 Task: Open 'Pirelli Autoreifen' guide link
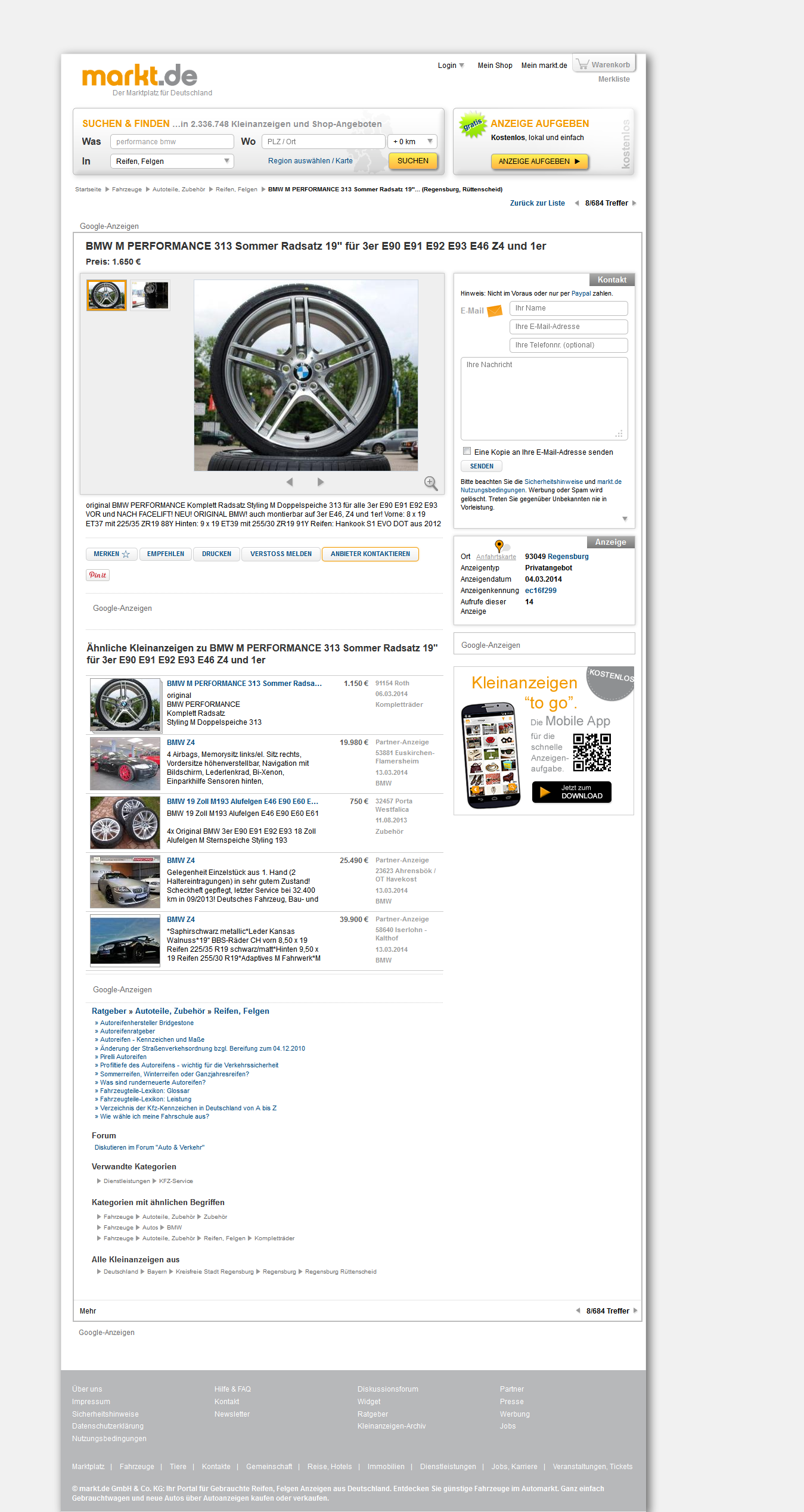[x=123, y=1057]
